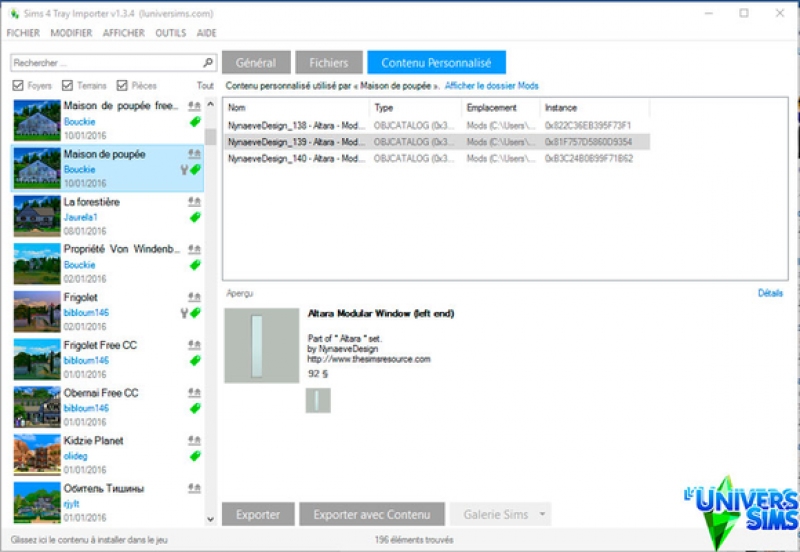Screen dimensions: 800x552
Task: Click the Détails link
Action: click(770, 293)
